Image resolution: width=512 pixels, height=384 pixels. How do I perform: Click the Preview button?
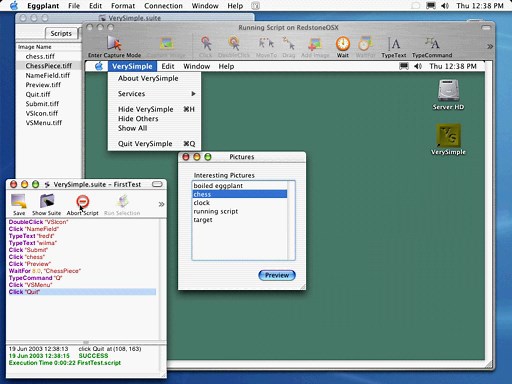[x=277, y=275]
